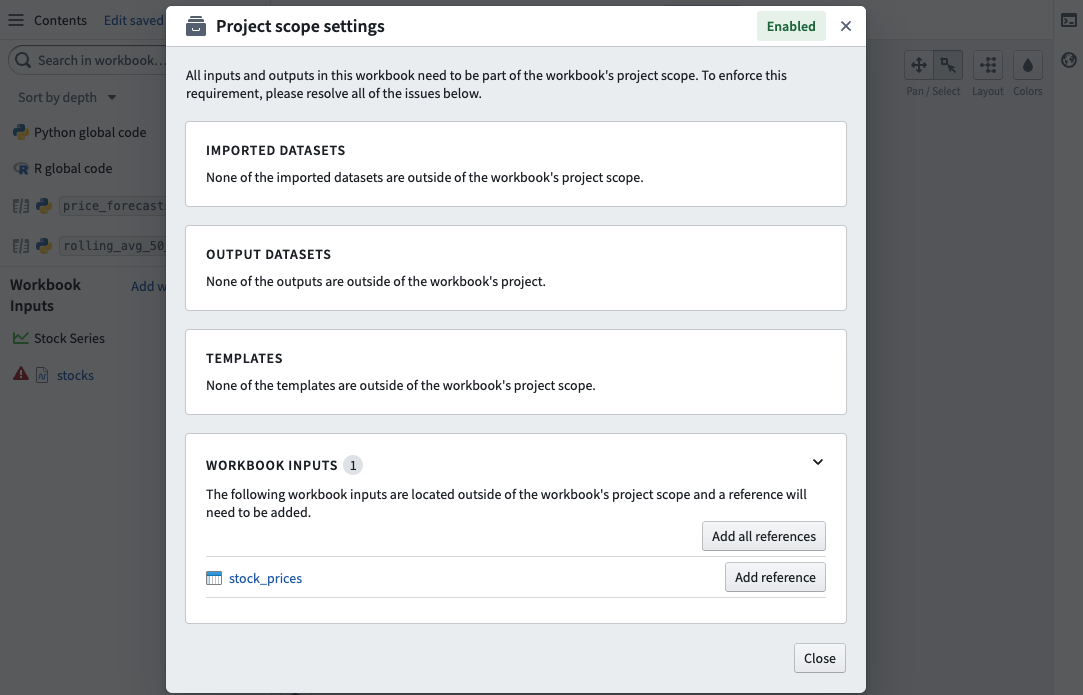This screenshot has width=1083, height=695.
Task: Open the console panel icon at top right
Action: click(x=1068, y=20)
